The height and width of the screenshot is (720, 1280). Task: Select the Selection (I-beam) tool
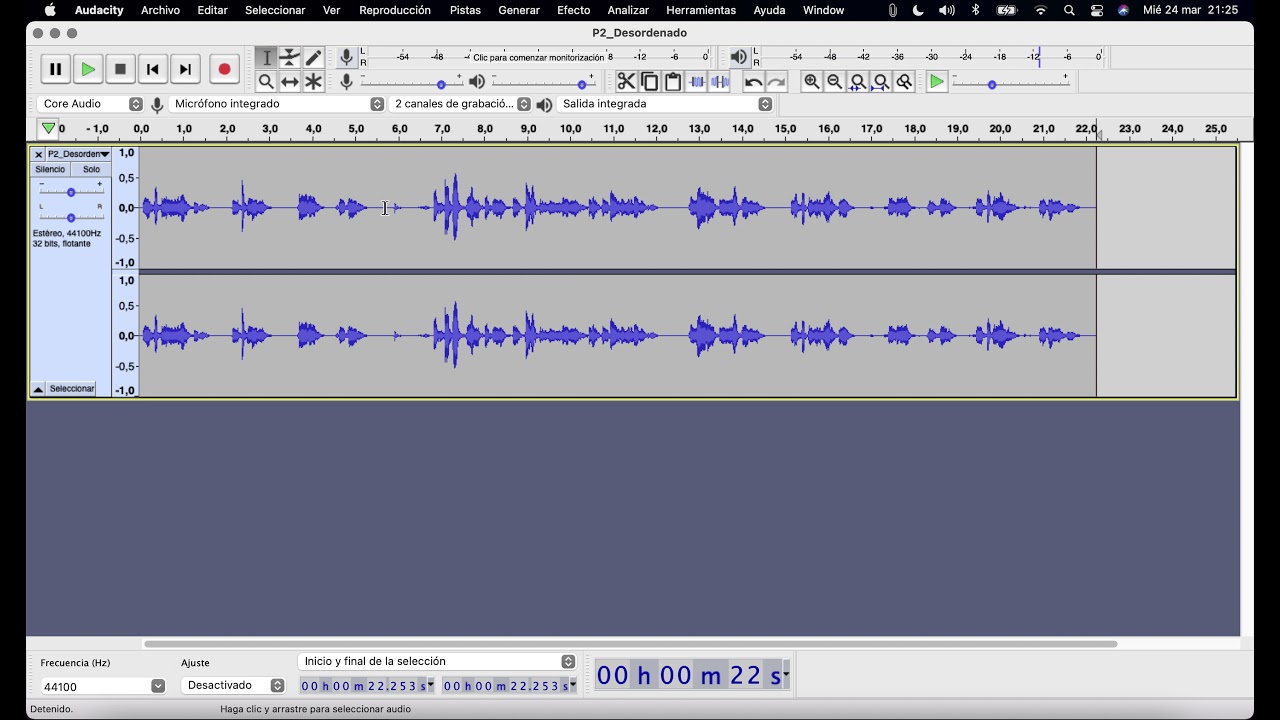click(266, 58)
